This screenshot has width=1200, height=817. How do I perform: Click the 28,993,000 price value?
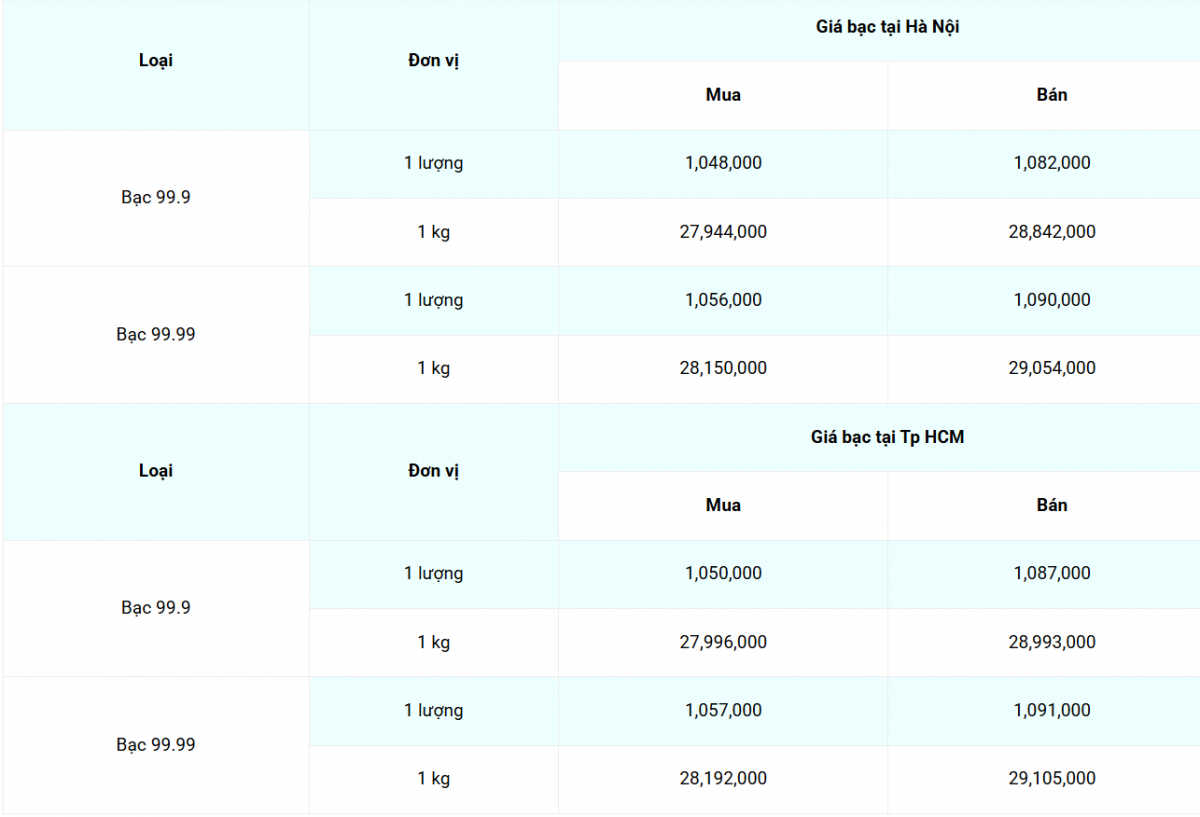(x=1052, y=642)
